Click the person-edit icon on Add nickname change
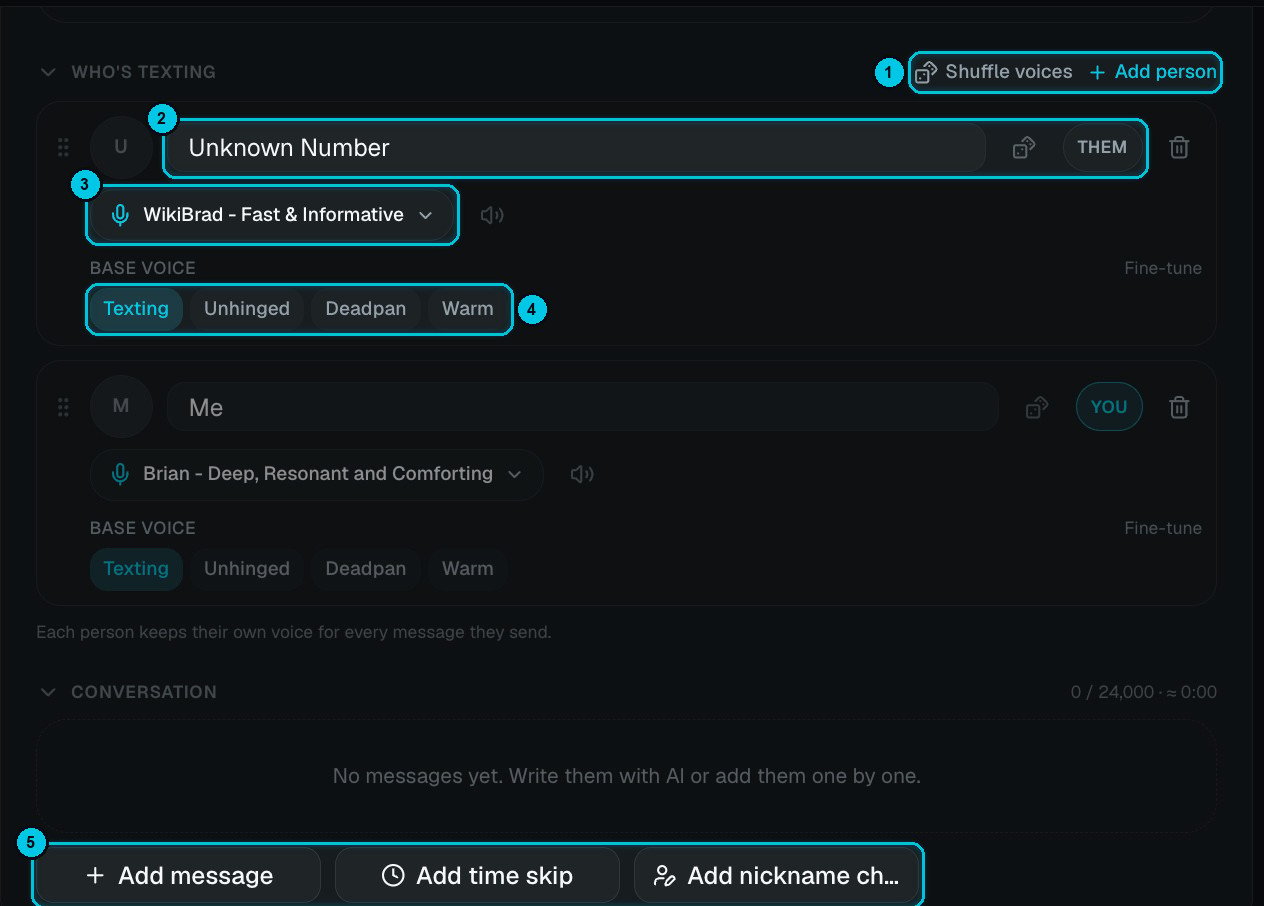The height and width of the screenshot is (906, 1264). (x=664, y=876)
